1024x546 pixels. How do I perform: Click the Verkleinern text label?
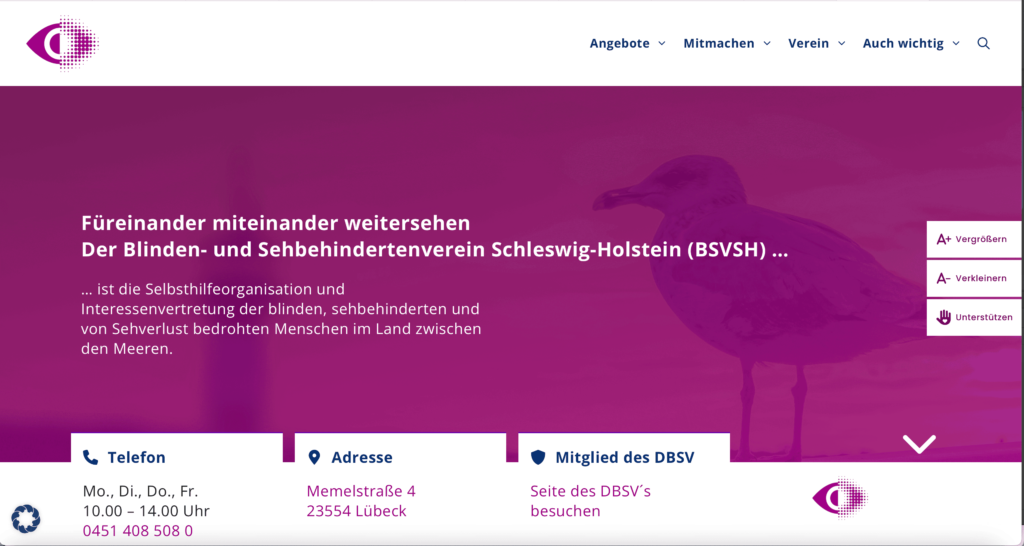click(981, 278)
